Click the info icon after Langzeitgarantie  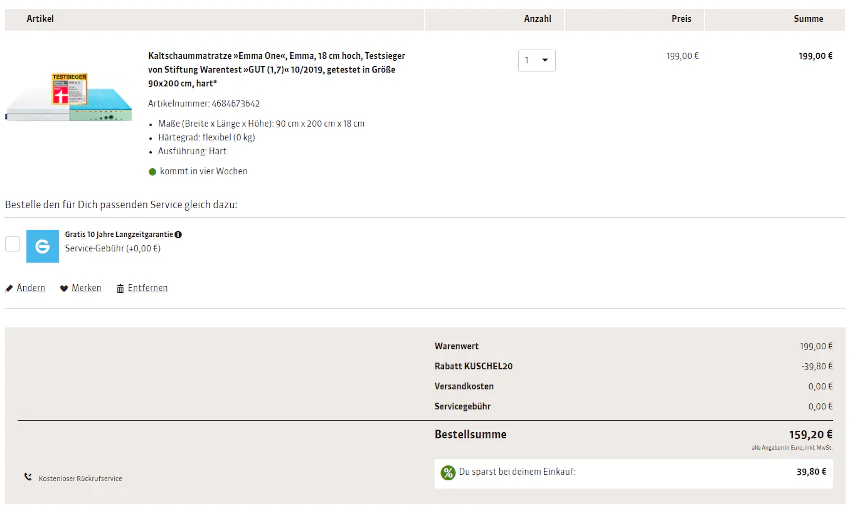tap(178, 234)
